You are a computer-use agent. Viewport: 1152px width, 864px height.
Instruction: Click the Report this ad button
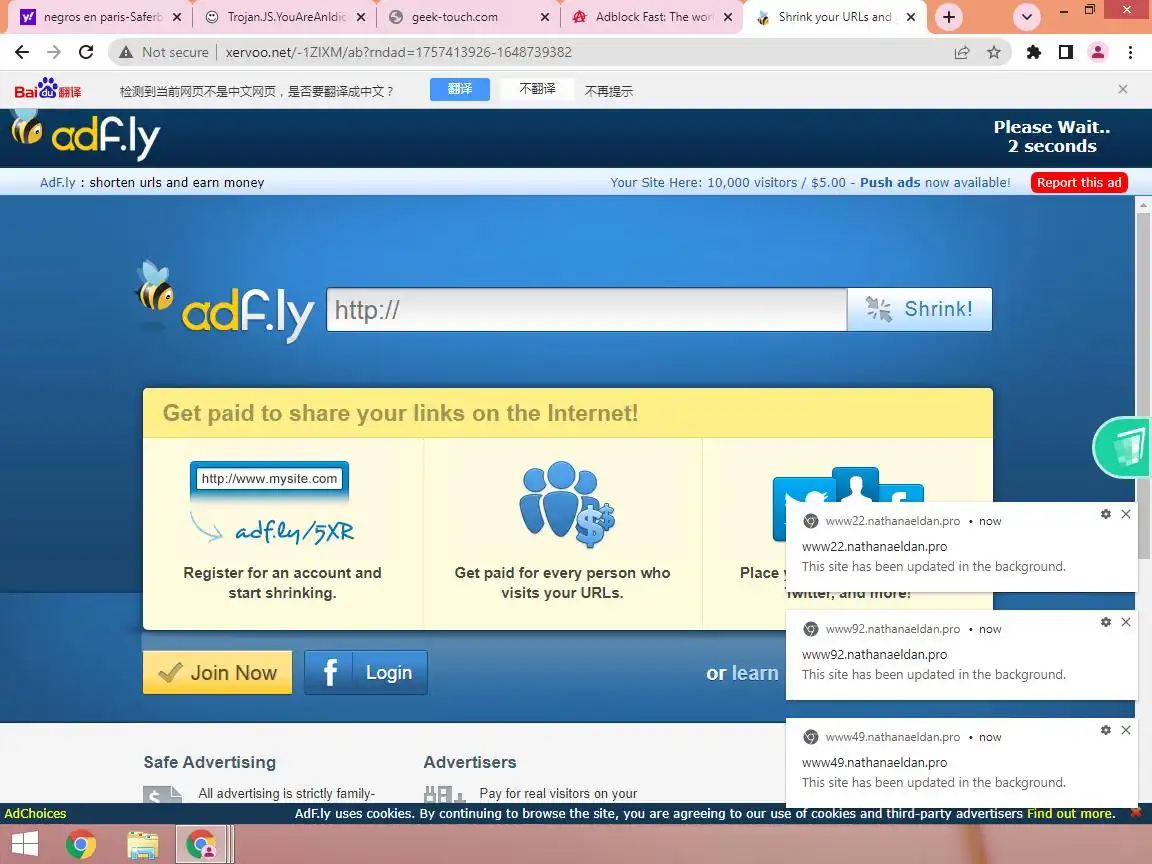click(x=1079, y=182)
